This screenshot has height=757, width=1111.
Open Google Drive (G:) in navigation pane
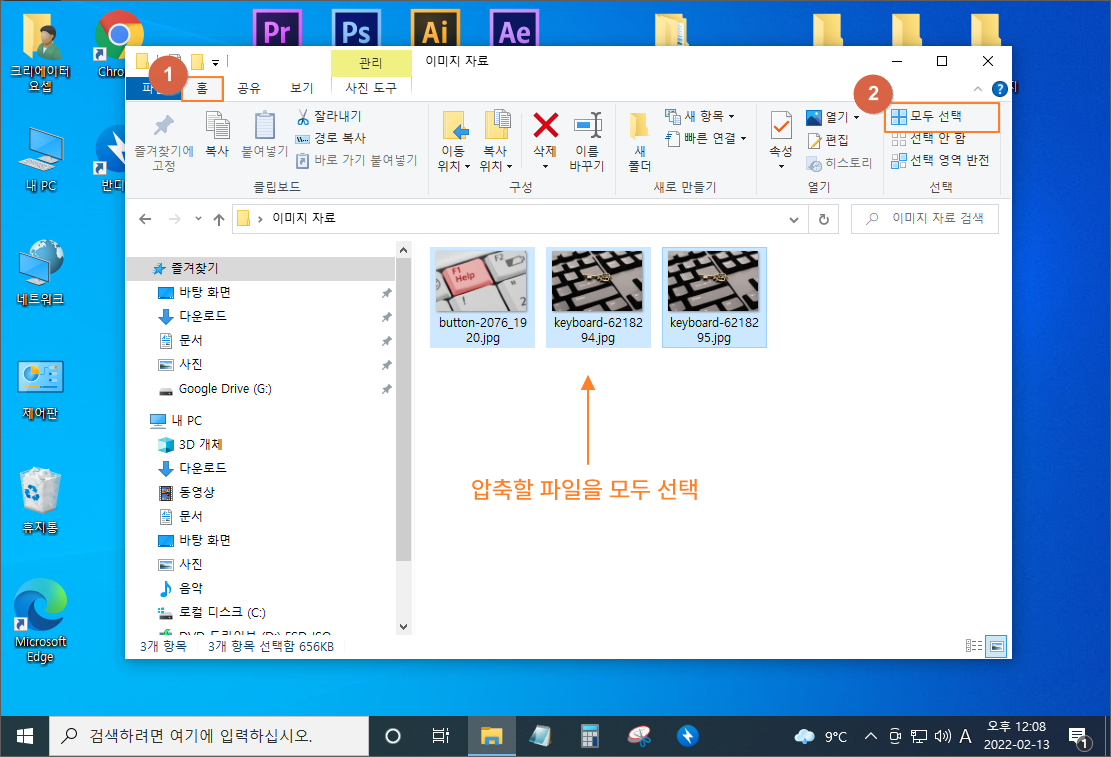[x=225, y=389]
